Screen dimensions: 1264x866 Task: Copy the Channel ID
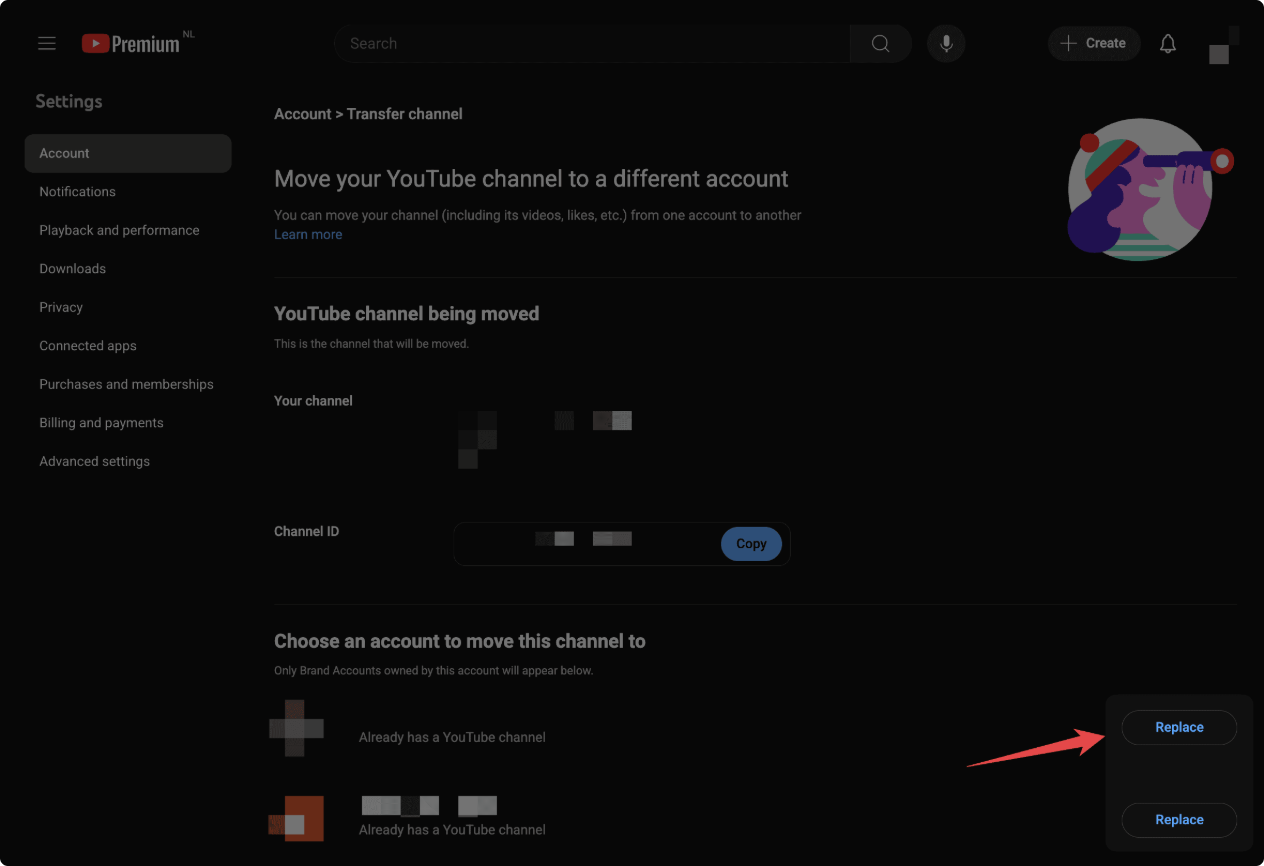click(x=750, y=544)
